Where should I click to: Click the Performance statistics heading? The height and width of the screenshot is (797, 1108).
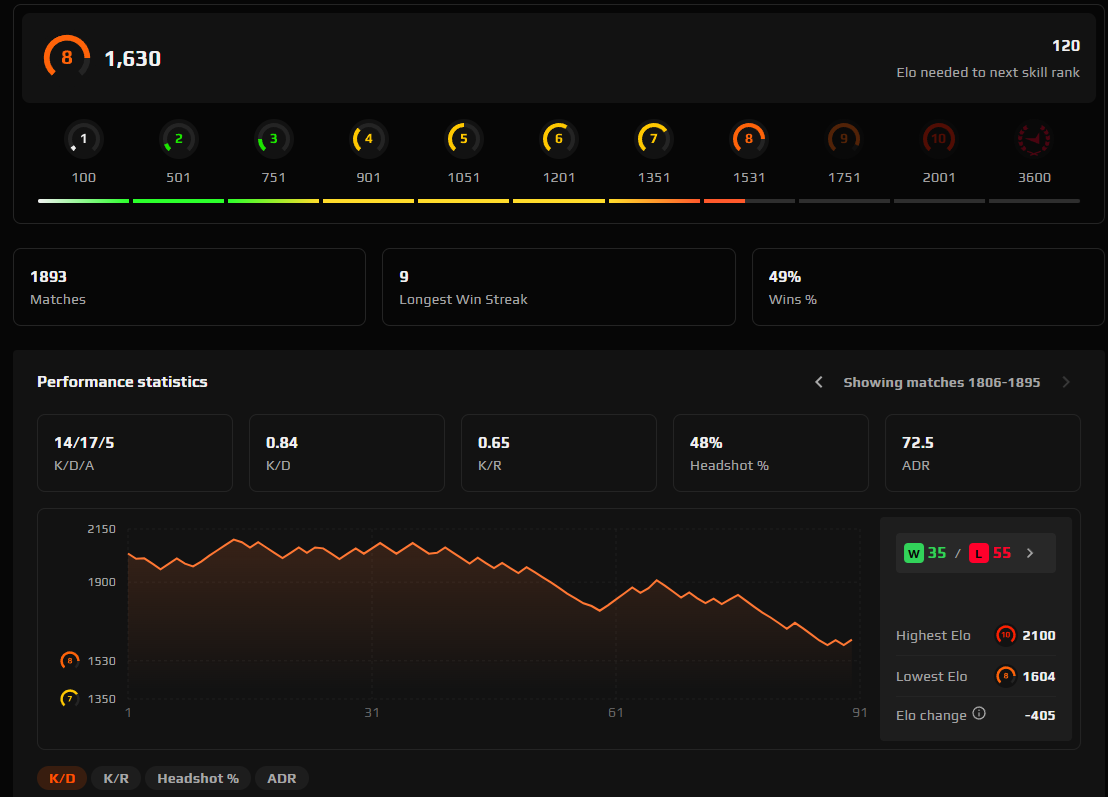click(x=122, y=382)
